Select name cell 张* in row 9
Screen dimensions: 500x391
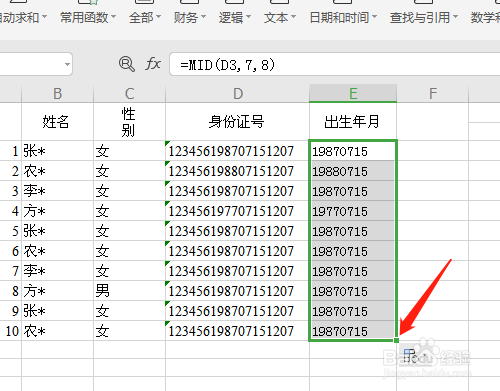coord(58,311)
